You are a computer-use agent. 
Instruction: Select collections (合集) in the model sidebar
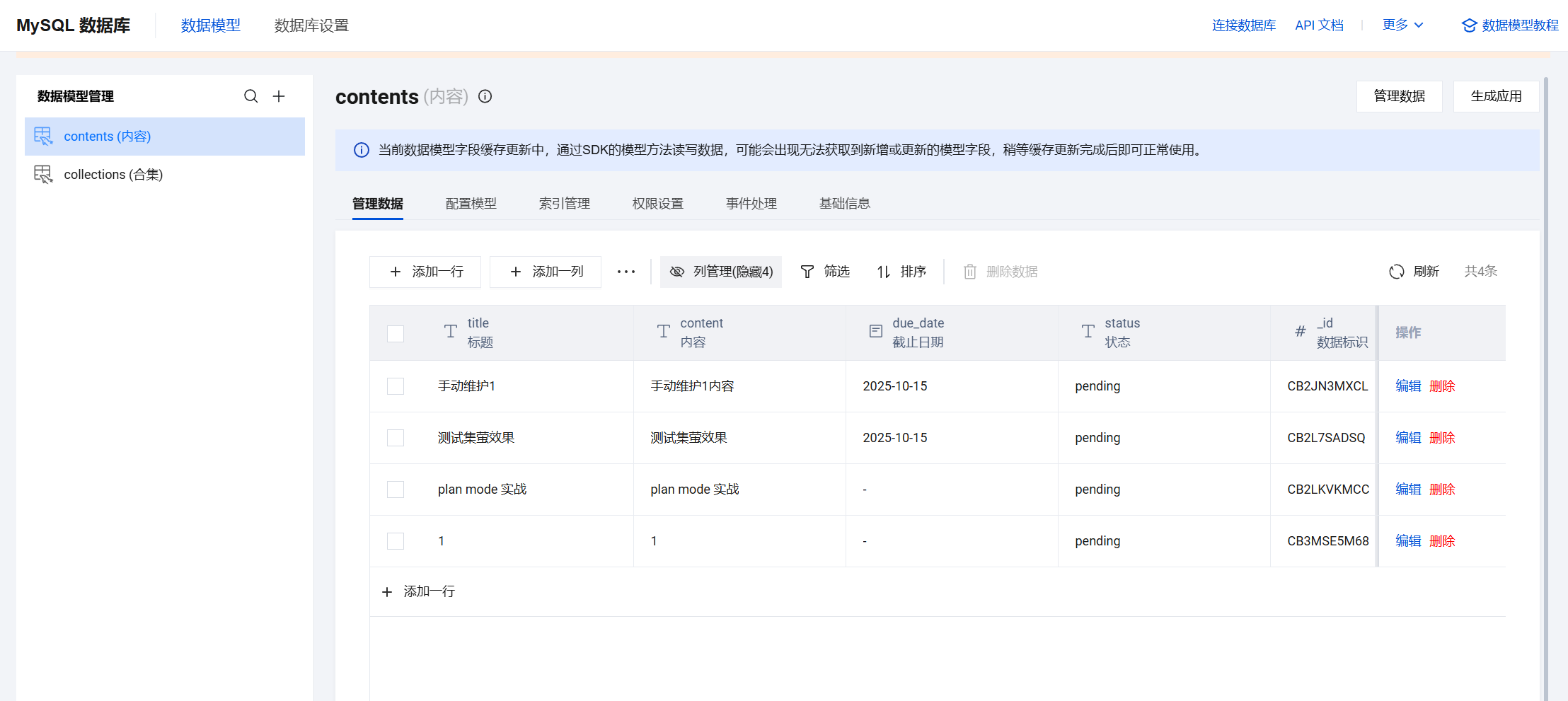(113, 174)
